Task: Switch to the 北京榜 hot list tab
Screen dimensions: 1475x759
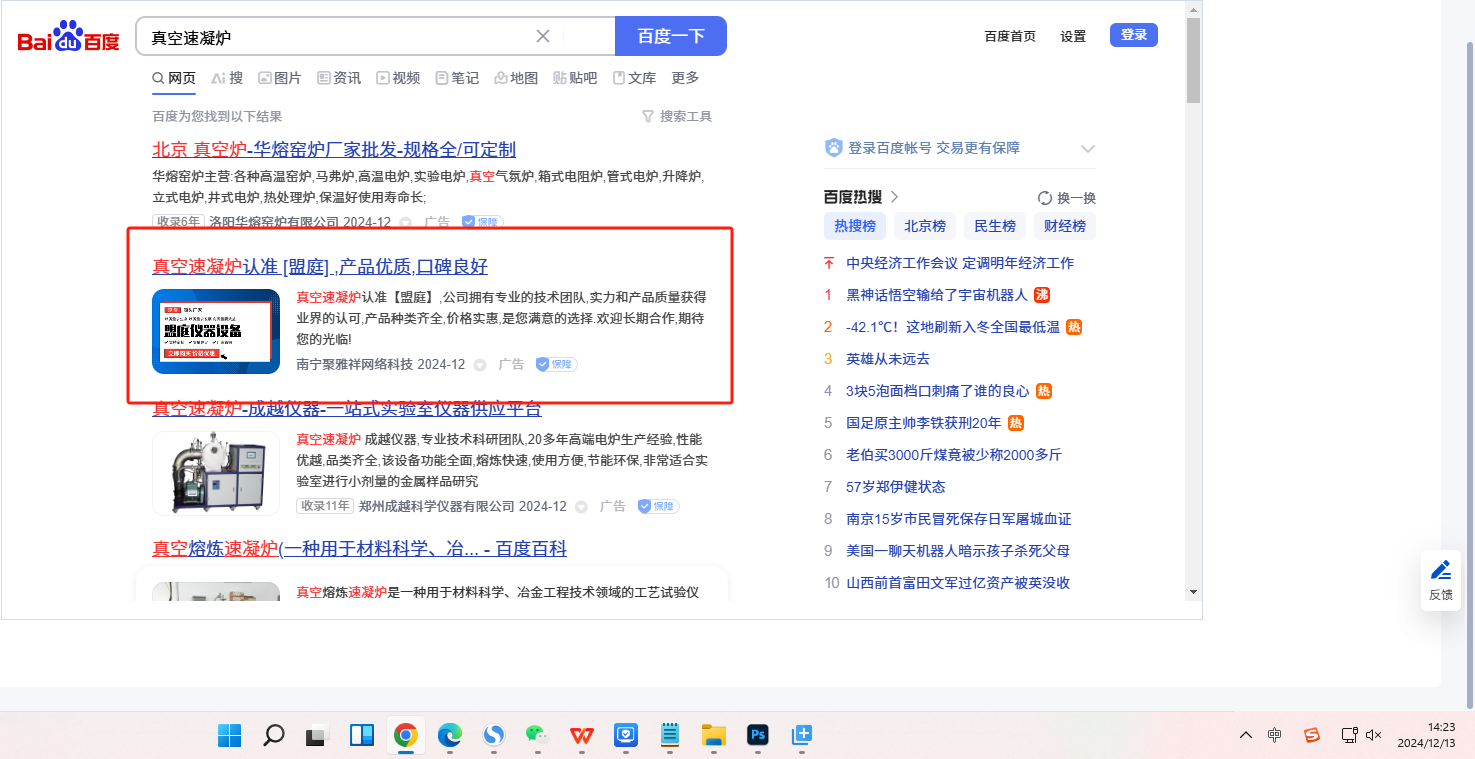Action: [x=925, y=226]
